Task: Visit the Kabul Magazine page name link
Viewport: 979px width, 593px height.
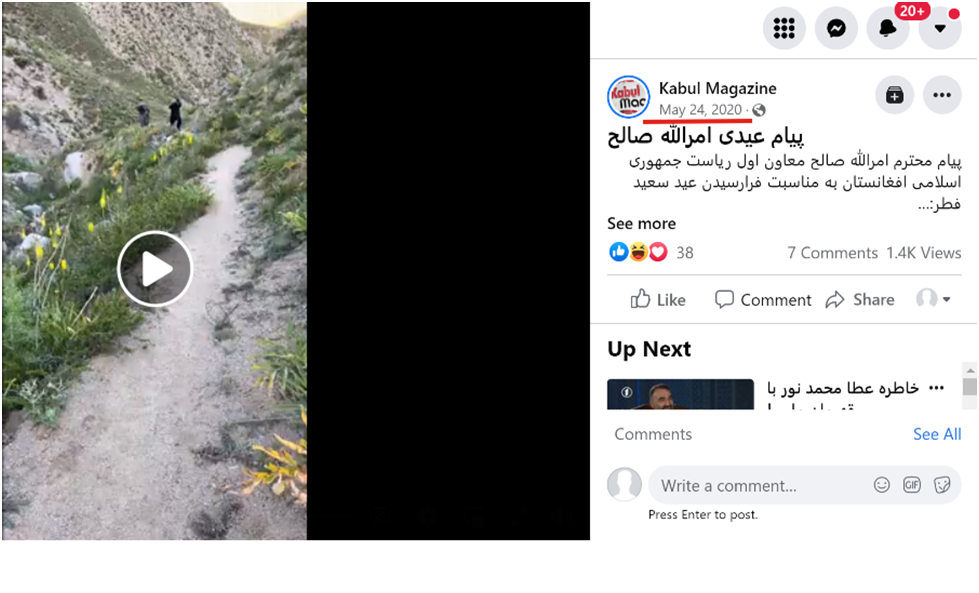Action: point(717,89)
